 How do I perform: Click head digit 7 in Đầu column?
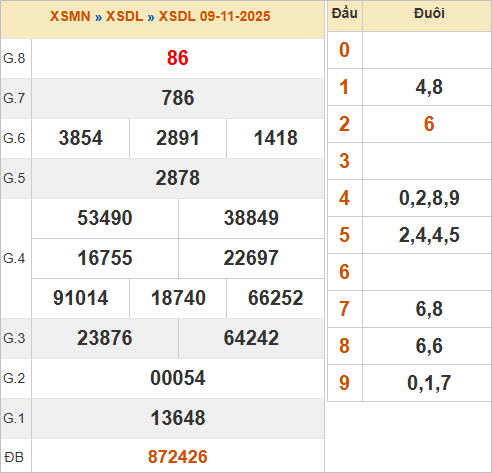(x=344, y=309)
